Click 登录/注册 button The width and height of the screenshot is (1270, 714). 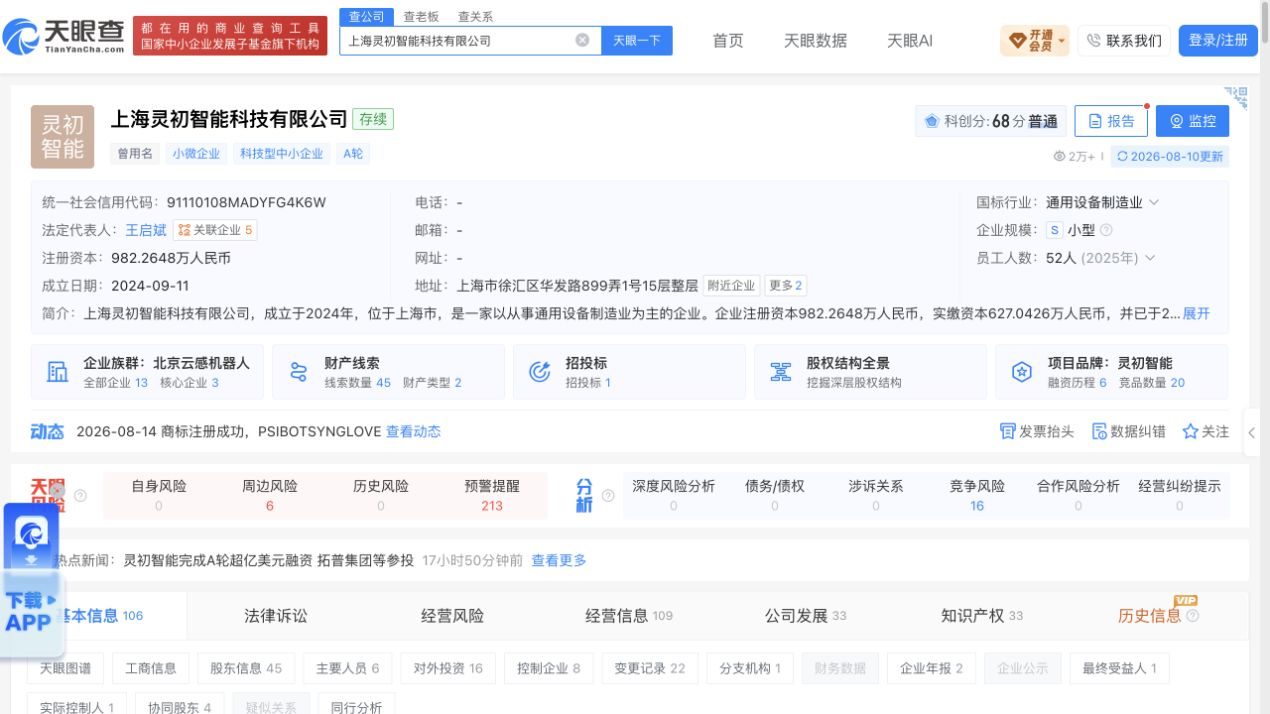1218,41
